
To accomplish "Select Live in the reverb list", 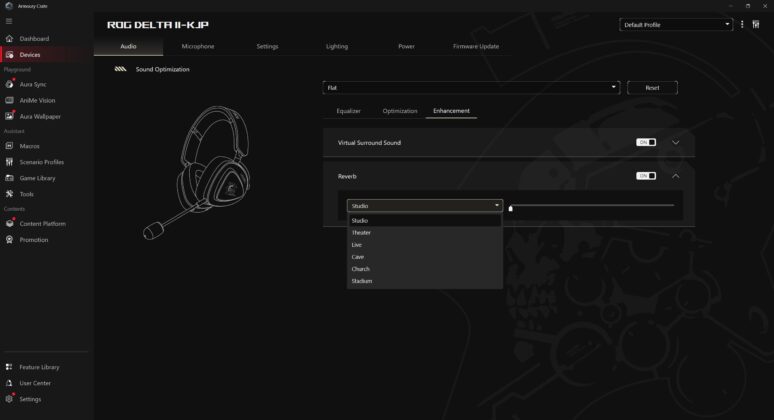I will (425, 245).
